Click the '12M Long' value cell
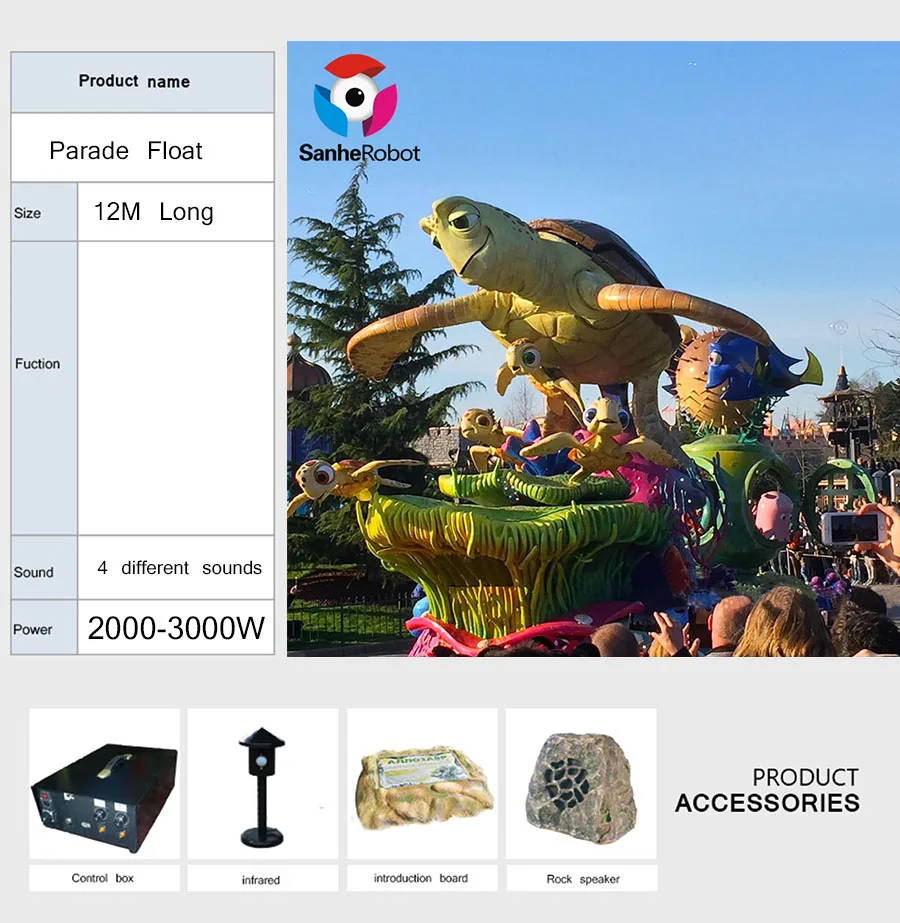This screenshot has width=900, height=923. [x=176, y=212]
